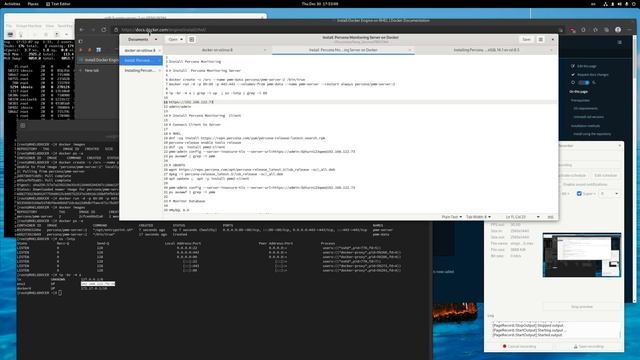Reload the Docker docs page
640x360 pixels.
point(104,30)
